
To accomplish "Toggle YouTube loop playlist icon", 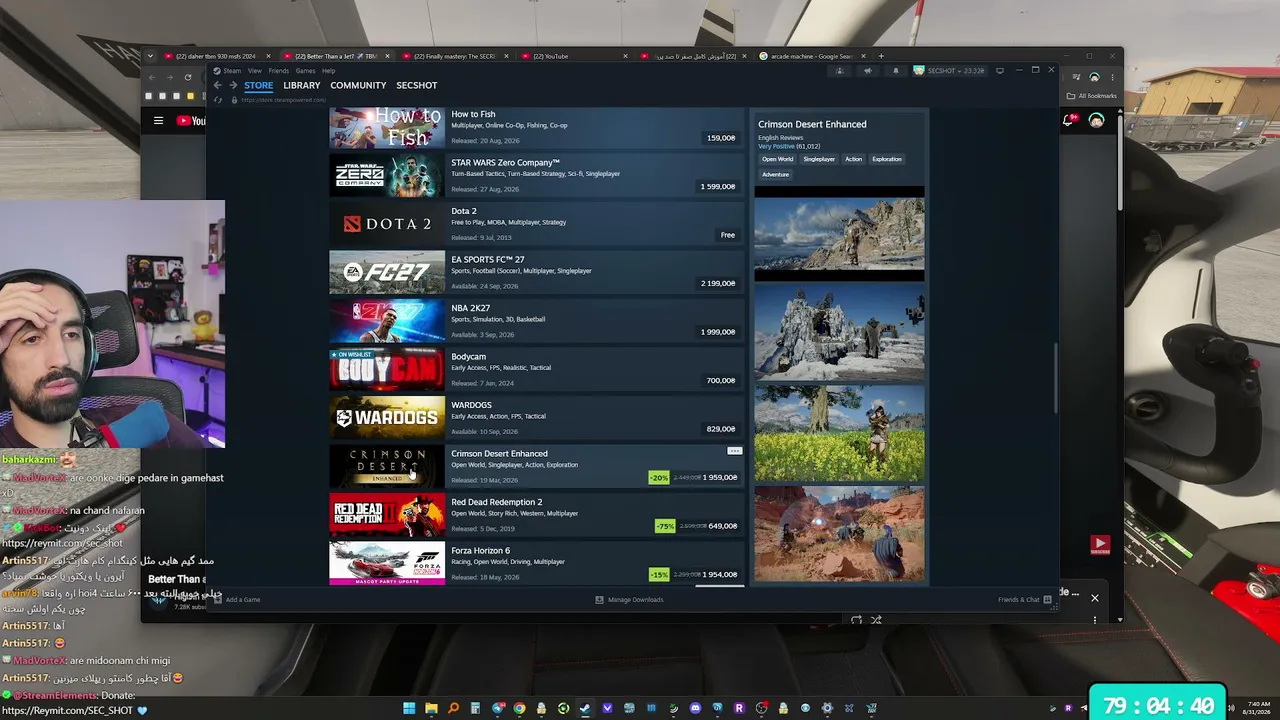I will [856, 620].
